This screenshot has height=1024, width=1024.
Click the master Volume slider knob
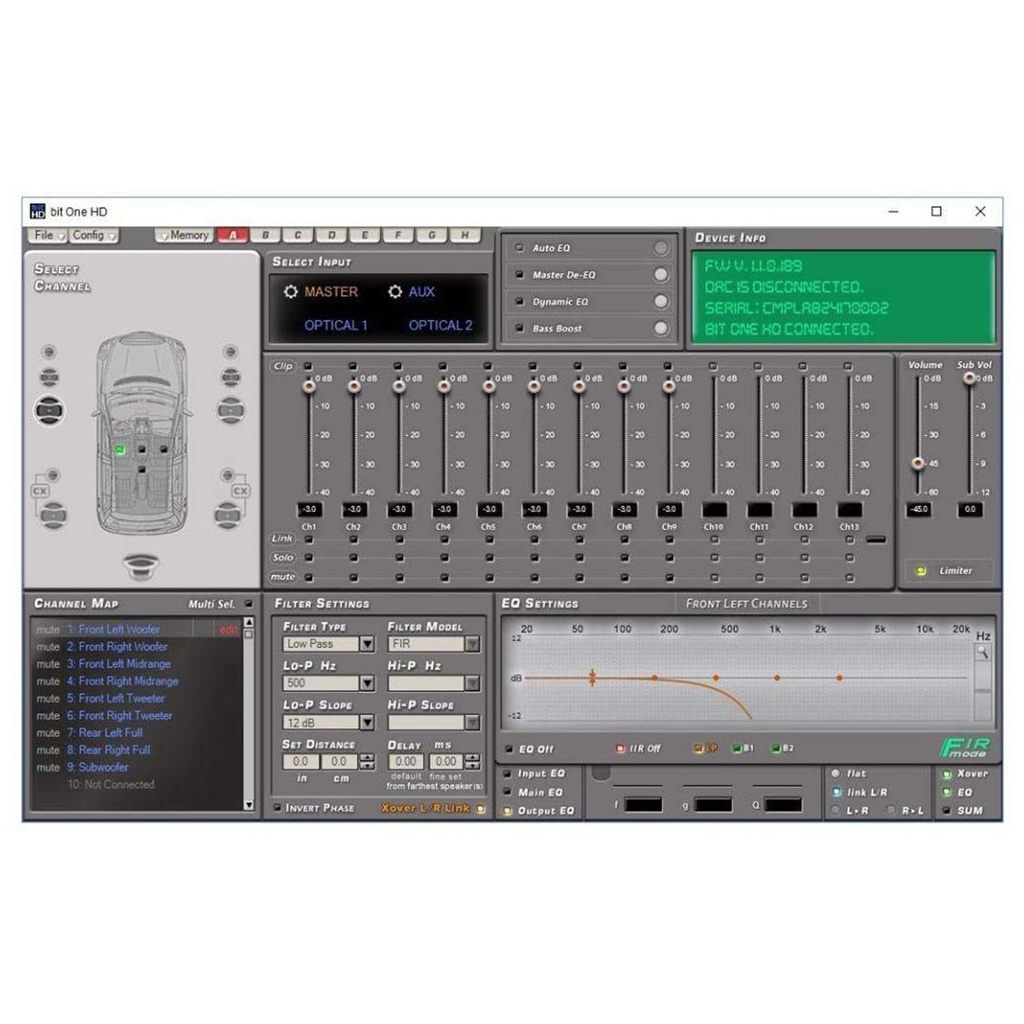tap(917, 462)
